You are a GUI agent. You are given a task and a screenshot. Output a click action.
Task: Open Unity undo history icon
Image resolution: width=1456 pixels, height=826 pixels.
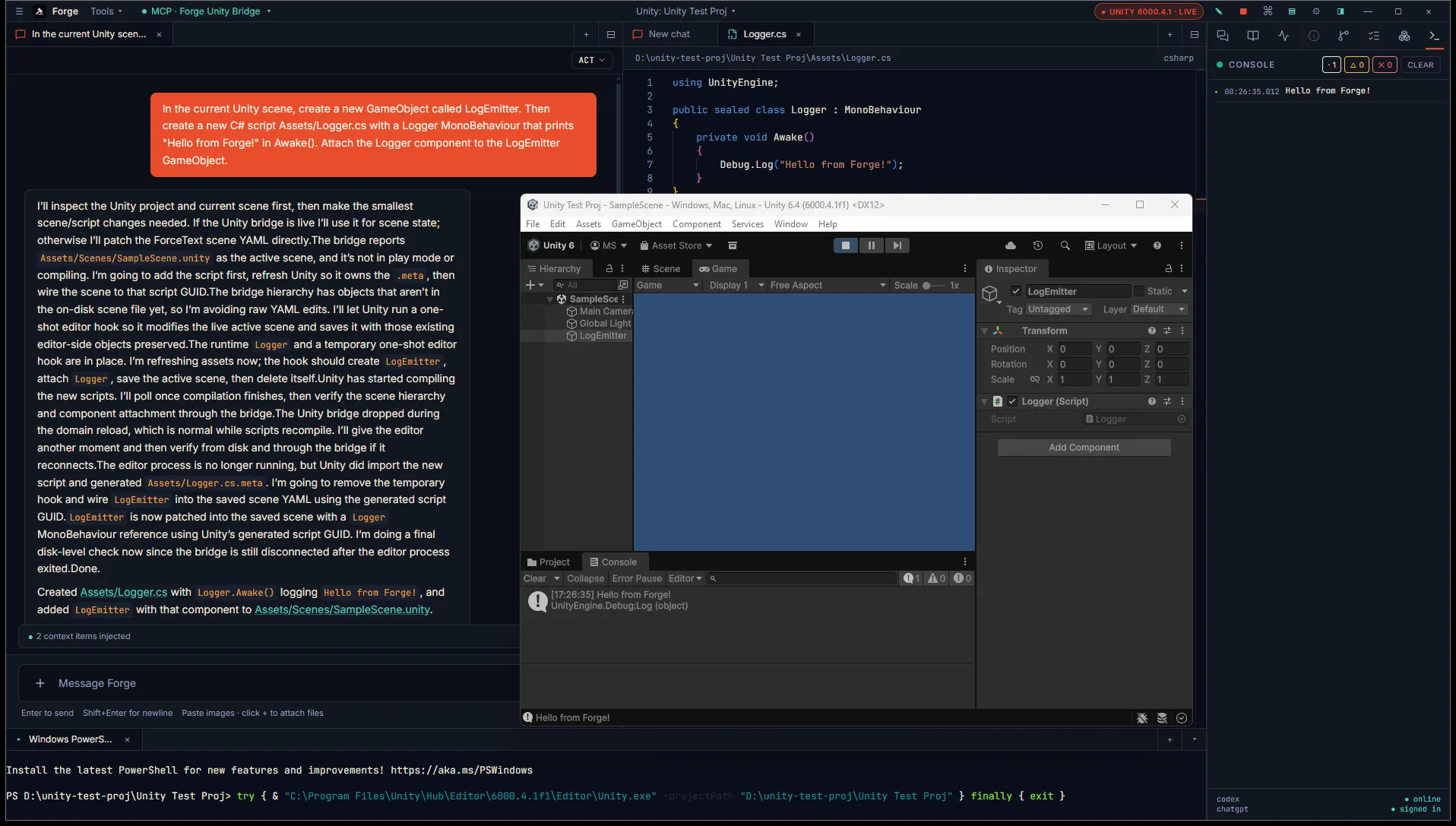tap(1038, 245)
